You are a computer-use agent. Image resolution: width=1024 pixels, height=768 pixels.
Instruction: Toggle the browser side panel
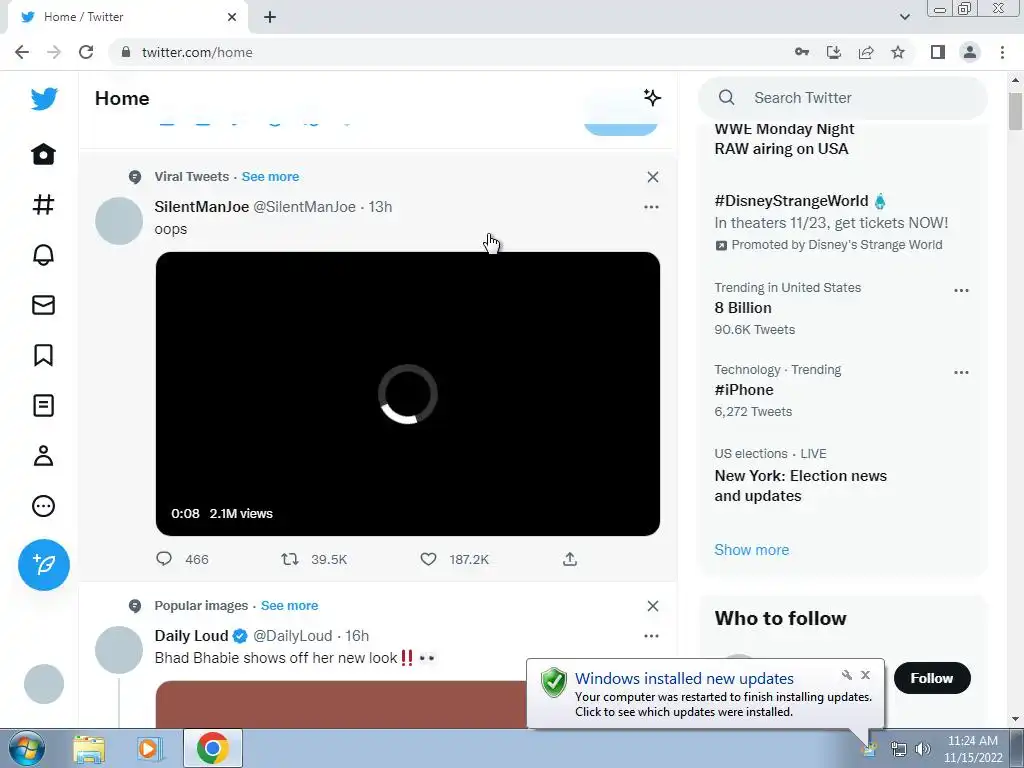pos(938,52)
